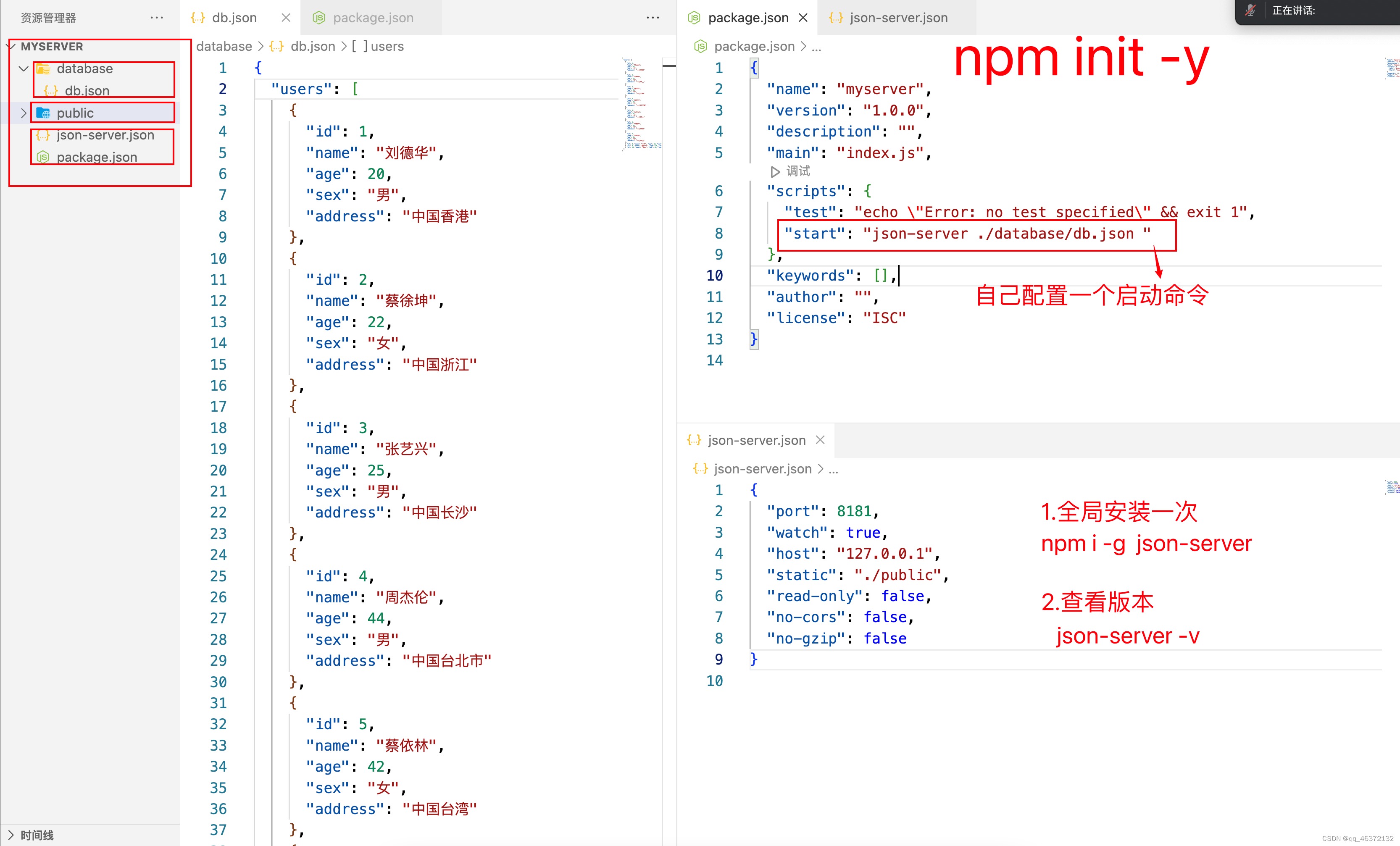Click the static value "./public"
Screen dimensions: 1400x846
tap(898, 575)
